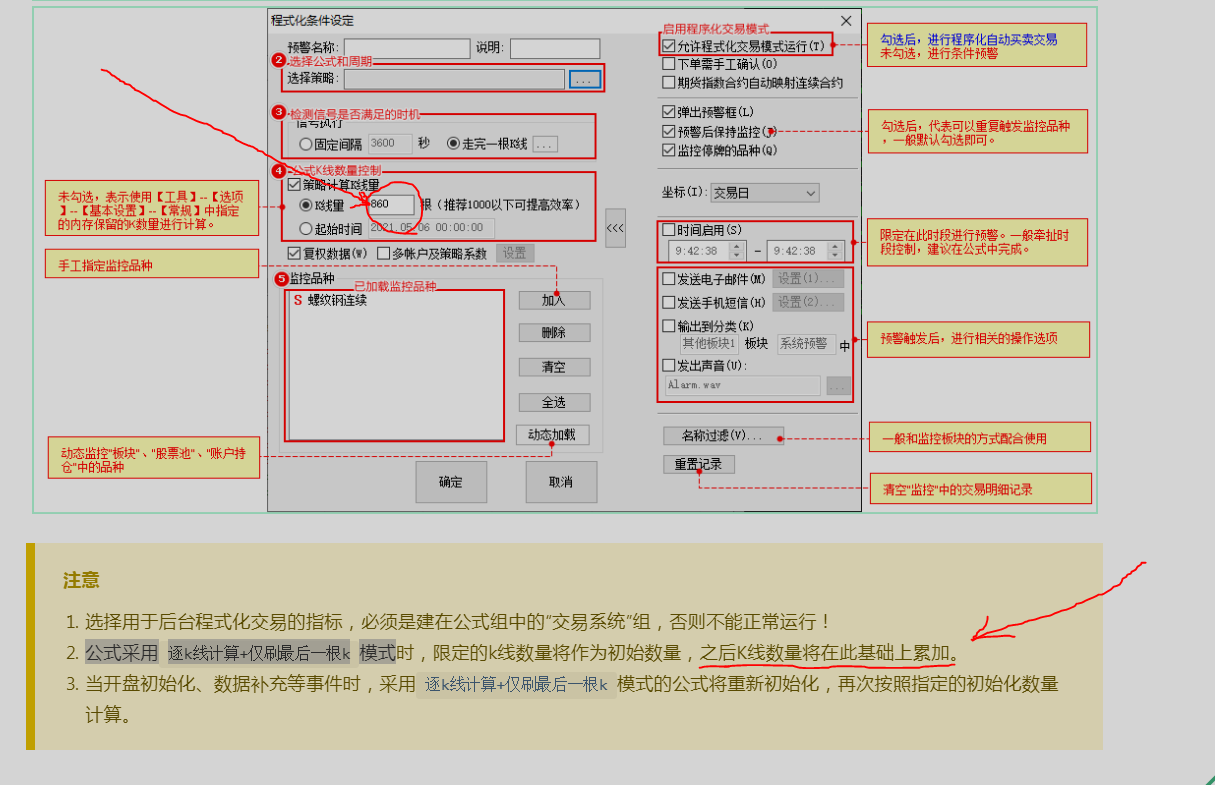Enable 期货指数合约自动映射连续合约 checkbox
The image size is (1215, 785).
click(x=669, y=83)
